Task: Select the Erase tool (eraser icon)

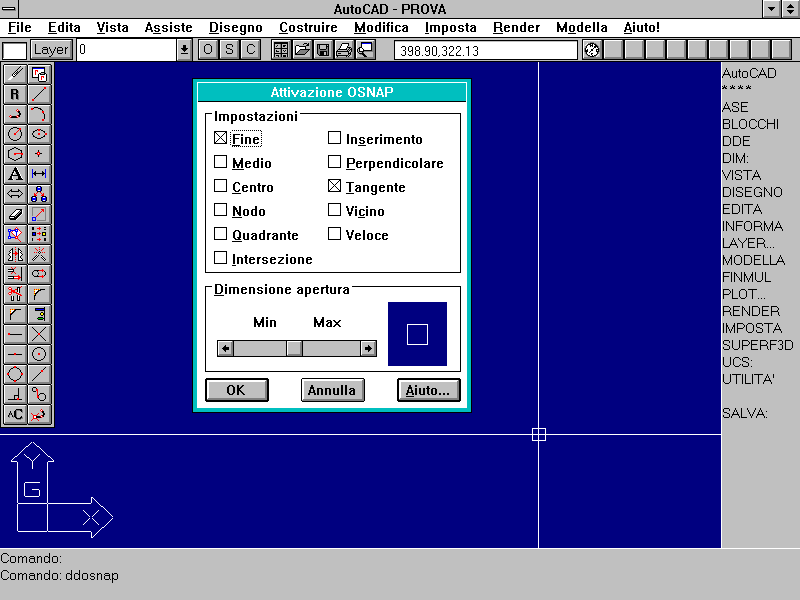Action: pos(15,214)
